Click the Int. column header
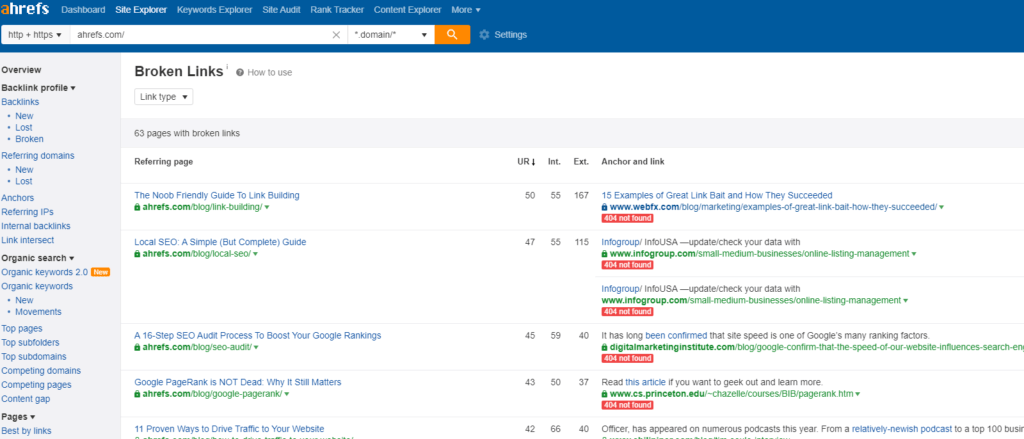Image resolution: width=1024 pixels, height=439 pixels. pos(554,162)
